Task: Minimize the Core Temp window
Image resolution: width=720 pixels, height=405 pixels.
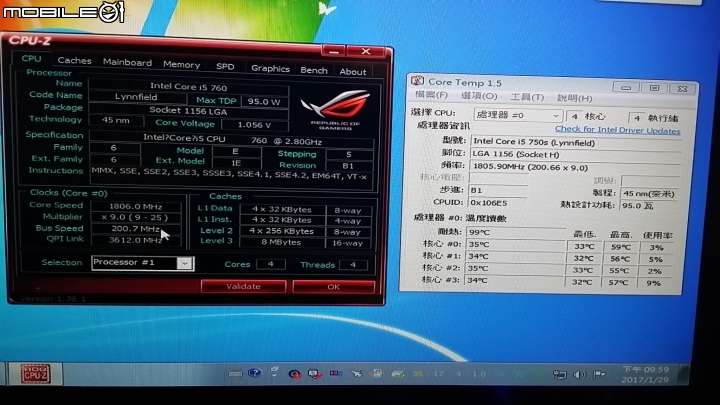Action: coord(625,87)
